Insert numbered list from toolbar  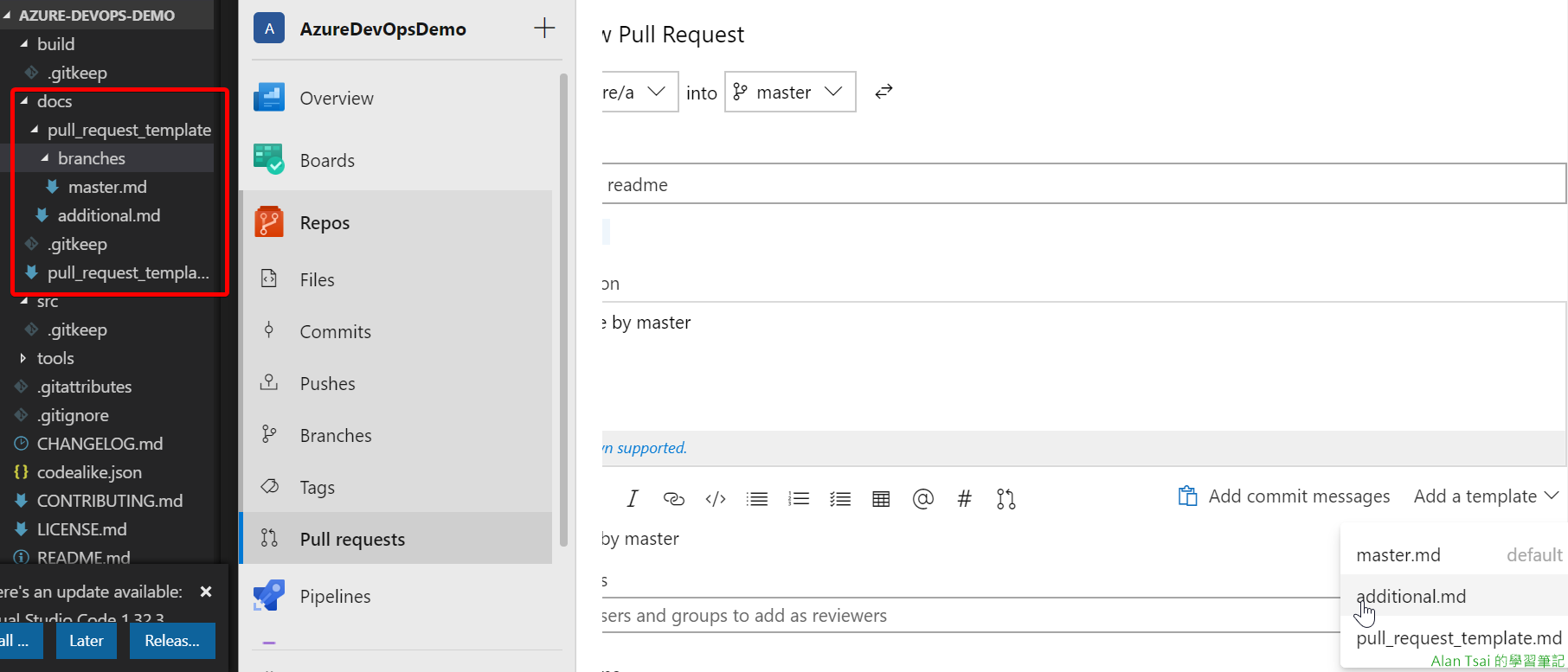click(x=799, y=498)
